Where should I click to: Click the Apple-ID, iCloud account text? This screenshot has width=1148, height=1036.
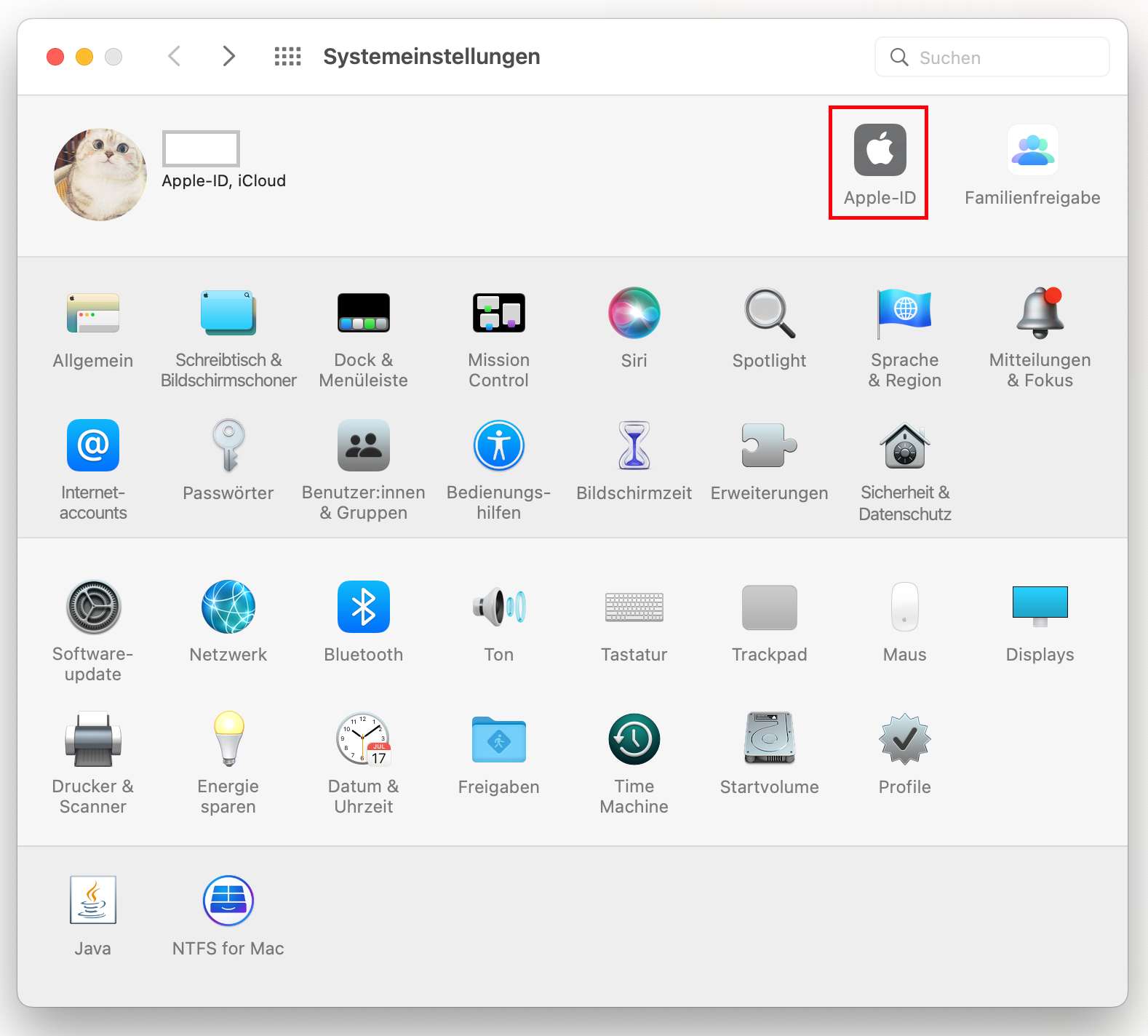click(223, 180)
